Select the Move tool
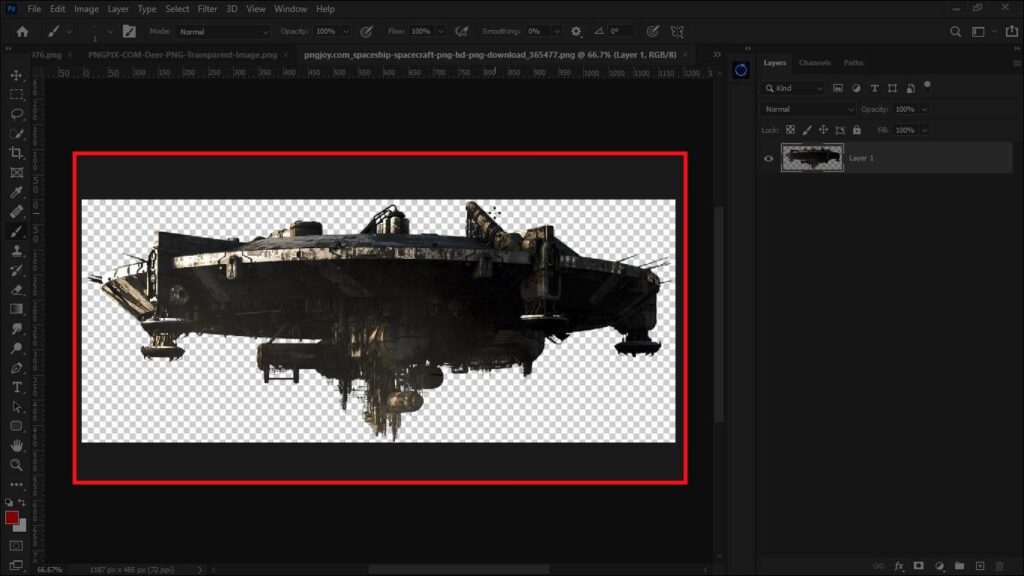1024x576 pixels. click(16, 75)
